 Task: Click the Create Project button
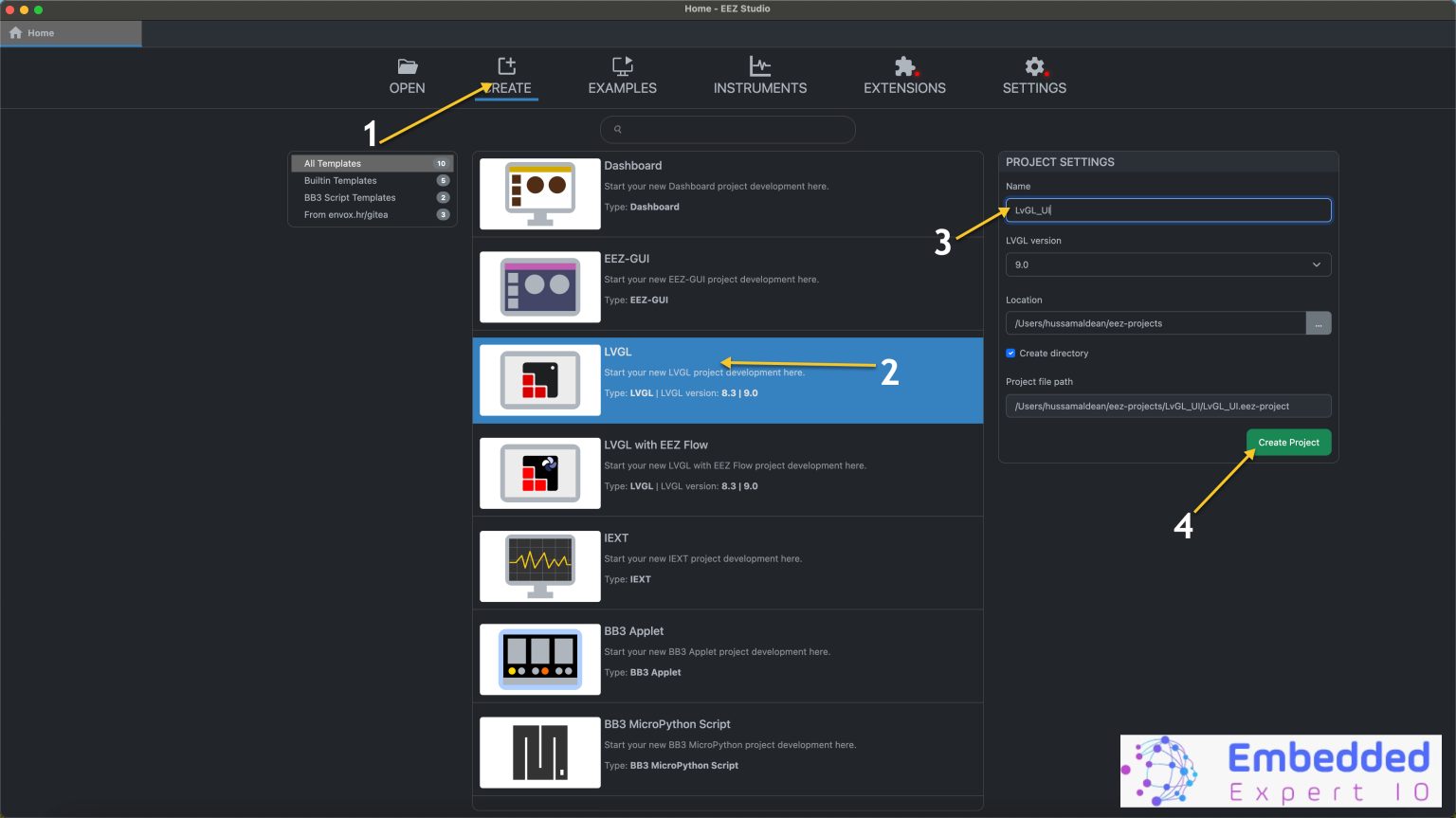pos(1288,442)
